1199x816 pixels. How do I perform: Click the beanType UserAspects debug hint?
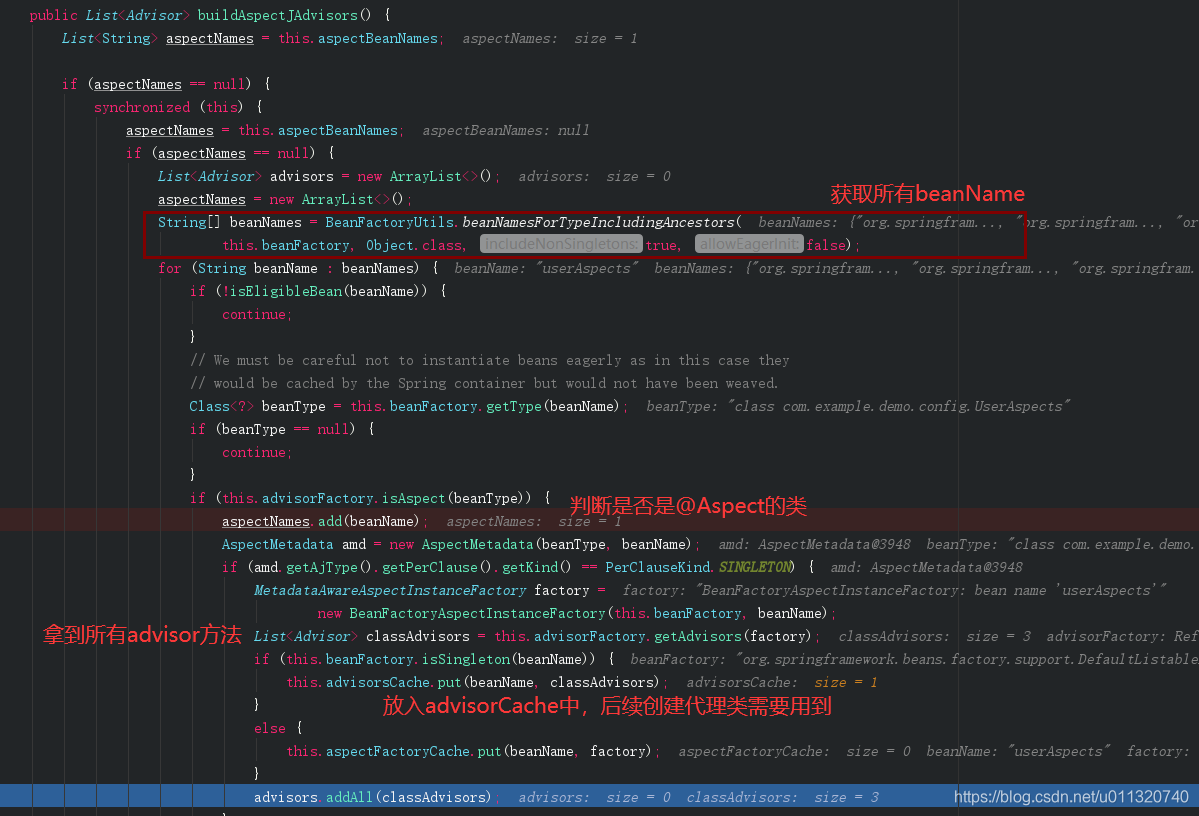[858, 406]
